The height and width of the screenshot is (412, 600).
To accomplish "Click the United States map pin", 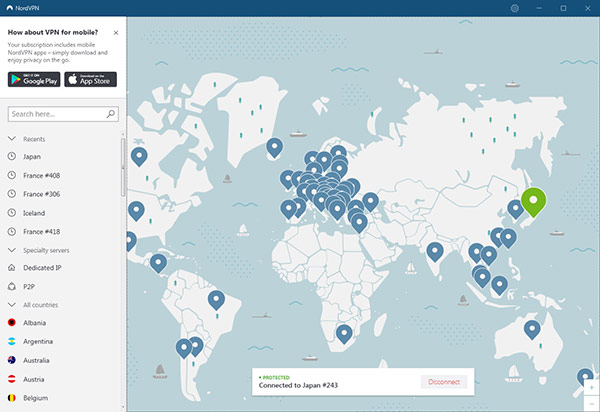I will click(136, 210).
